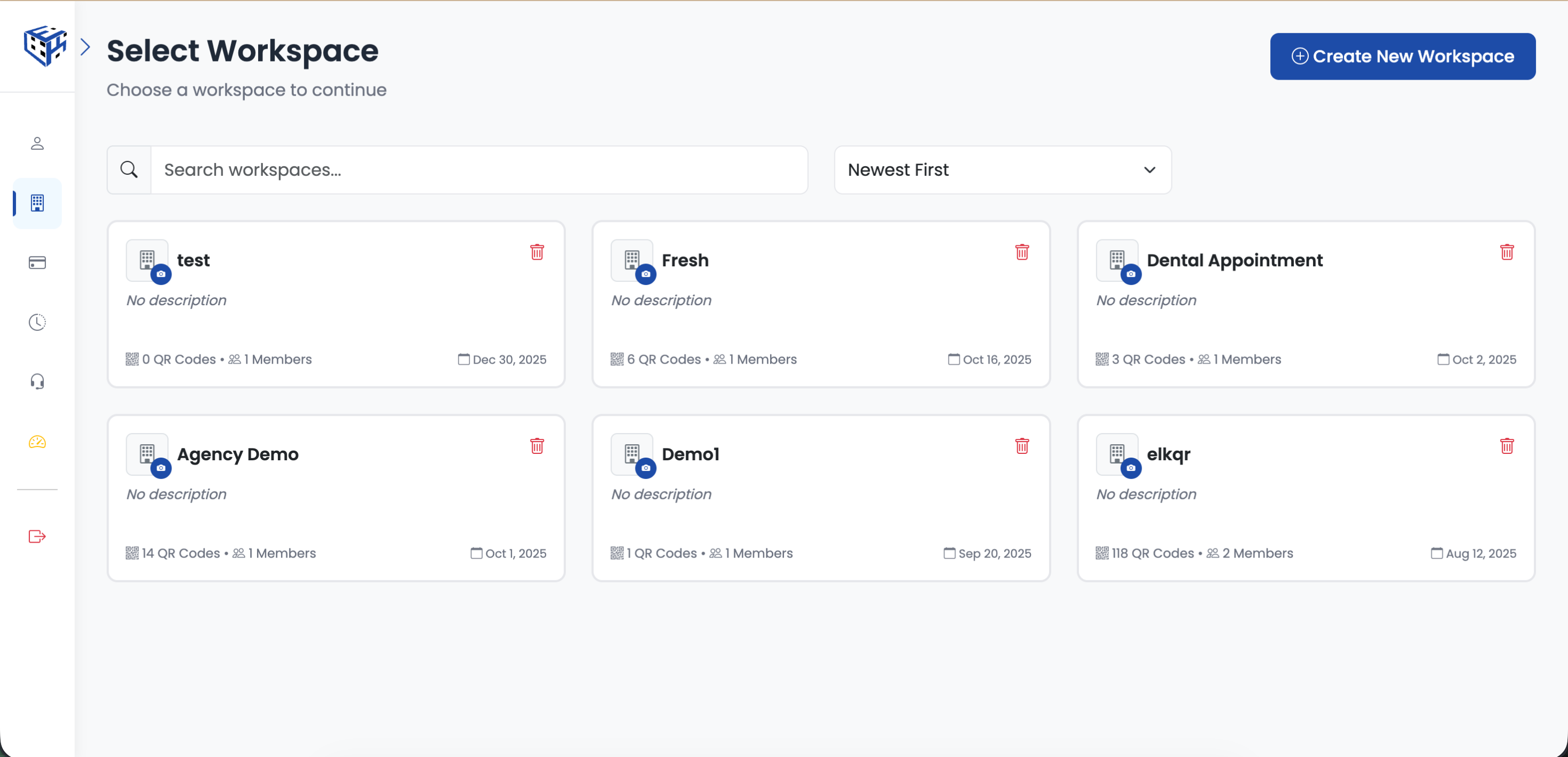1568x757 pixels.
Task: Change Fresh workspace photo via camera badge
Action: [646, 275]
